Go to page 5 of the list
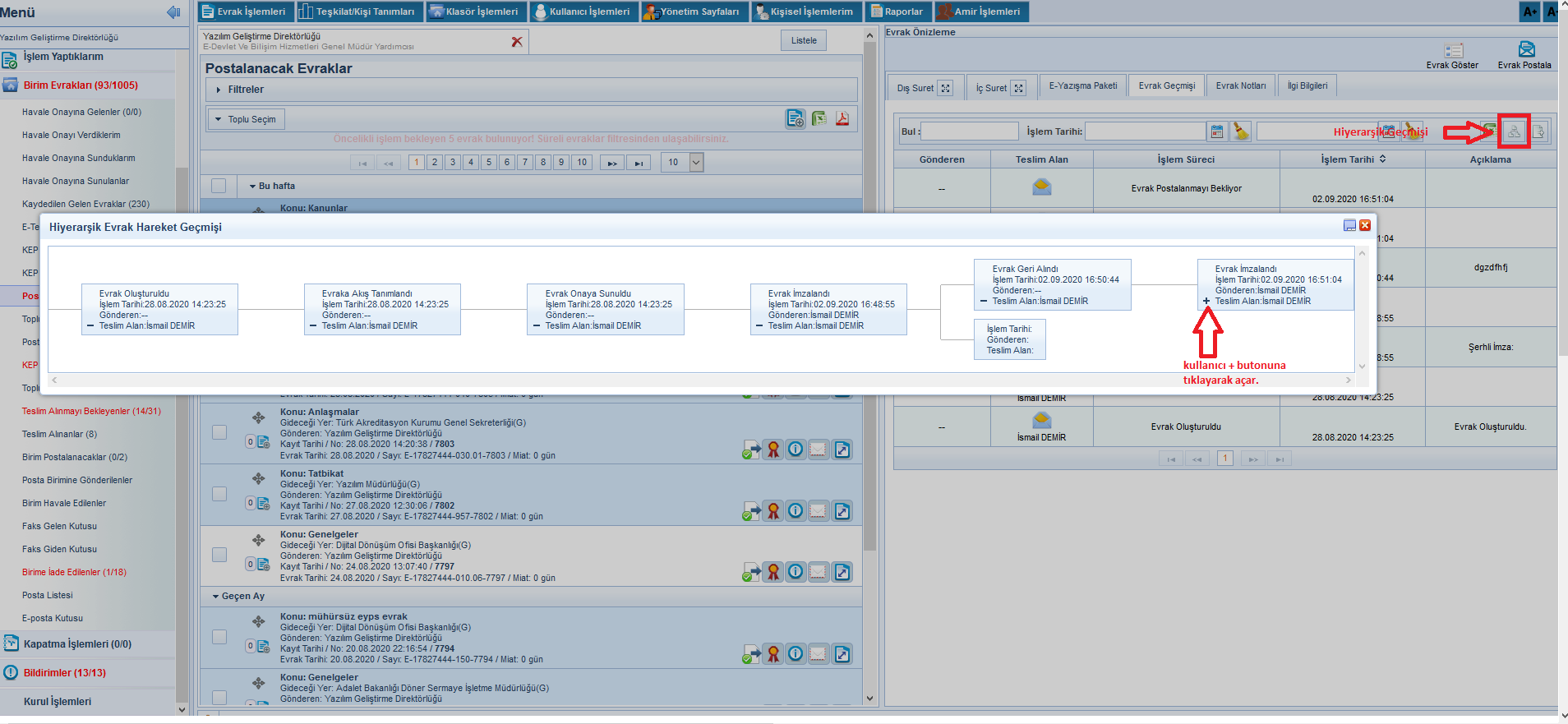This screenshot has width=1568, height=724. [489, 163]
